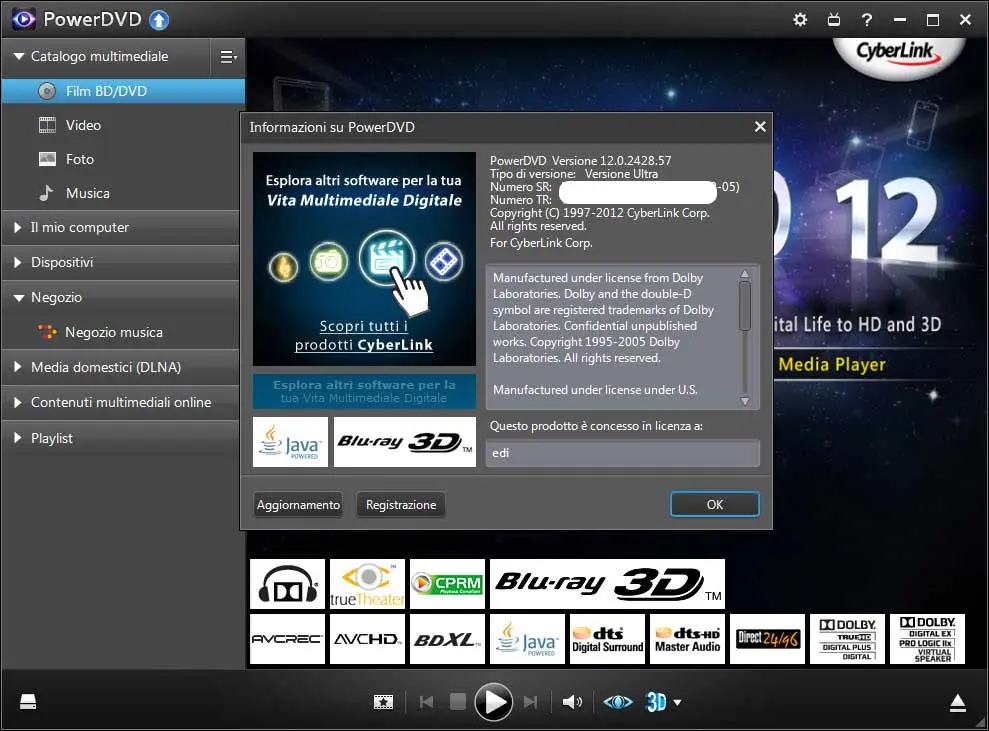Click the dts Digital Surround logo

[607, 639]
